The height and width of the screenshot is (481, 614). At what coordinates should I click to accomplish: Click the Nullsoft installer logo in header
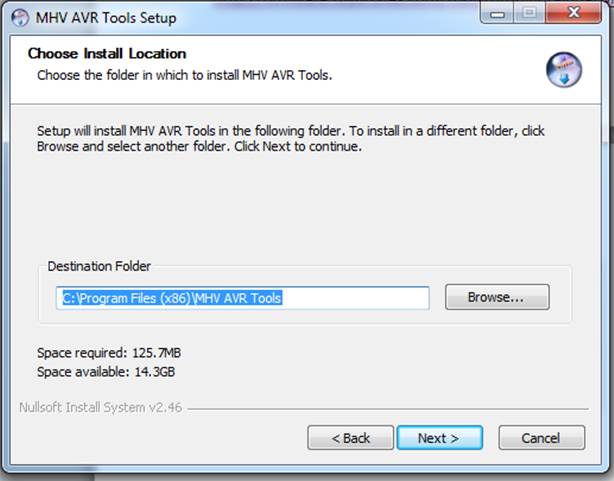[563, 70]
